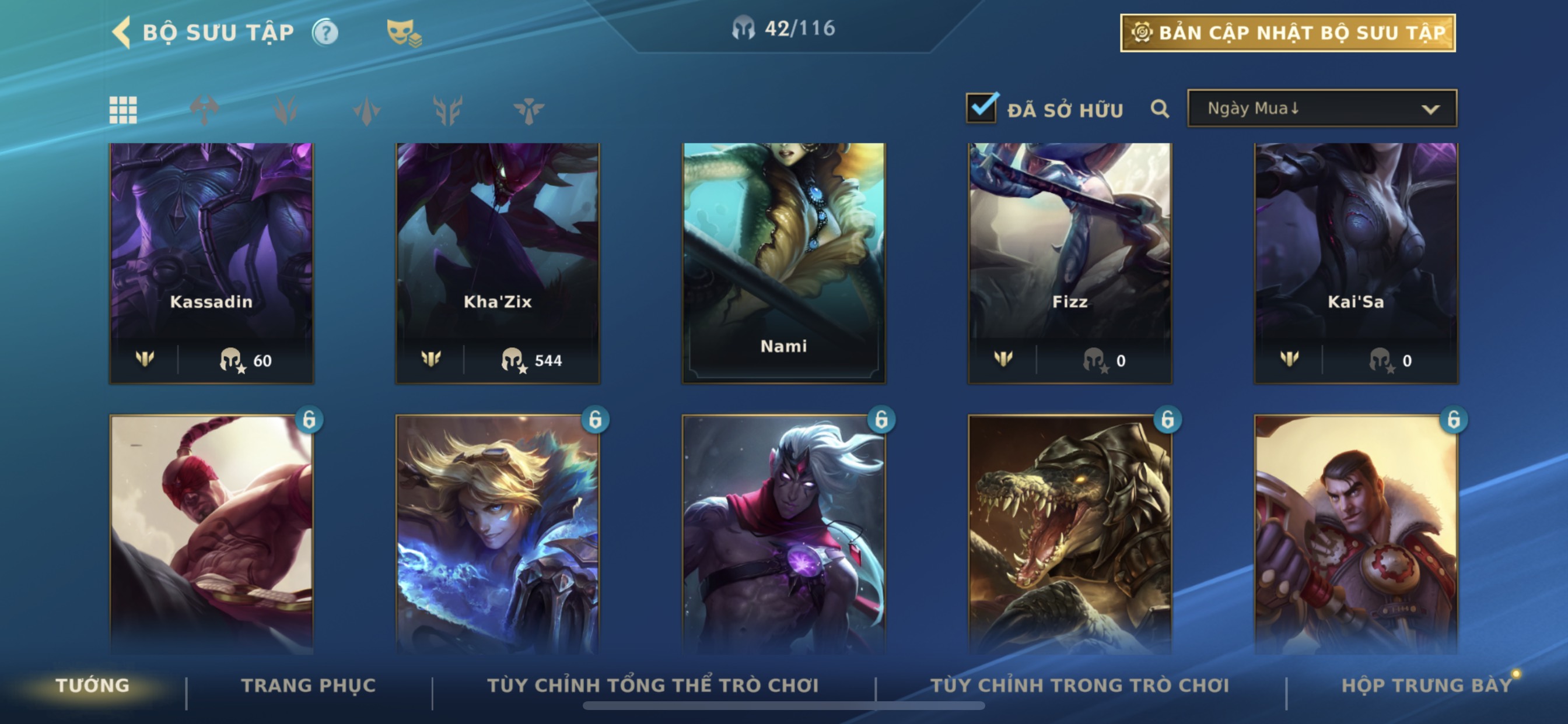Viewport: 1568px width, 724px height.
Task: Filter champions by the last role icon
Action: pyautogui.click(x=528, y=110)
